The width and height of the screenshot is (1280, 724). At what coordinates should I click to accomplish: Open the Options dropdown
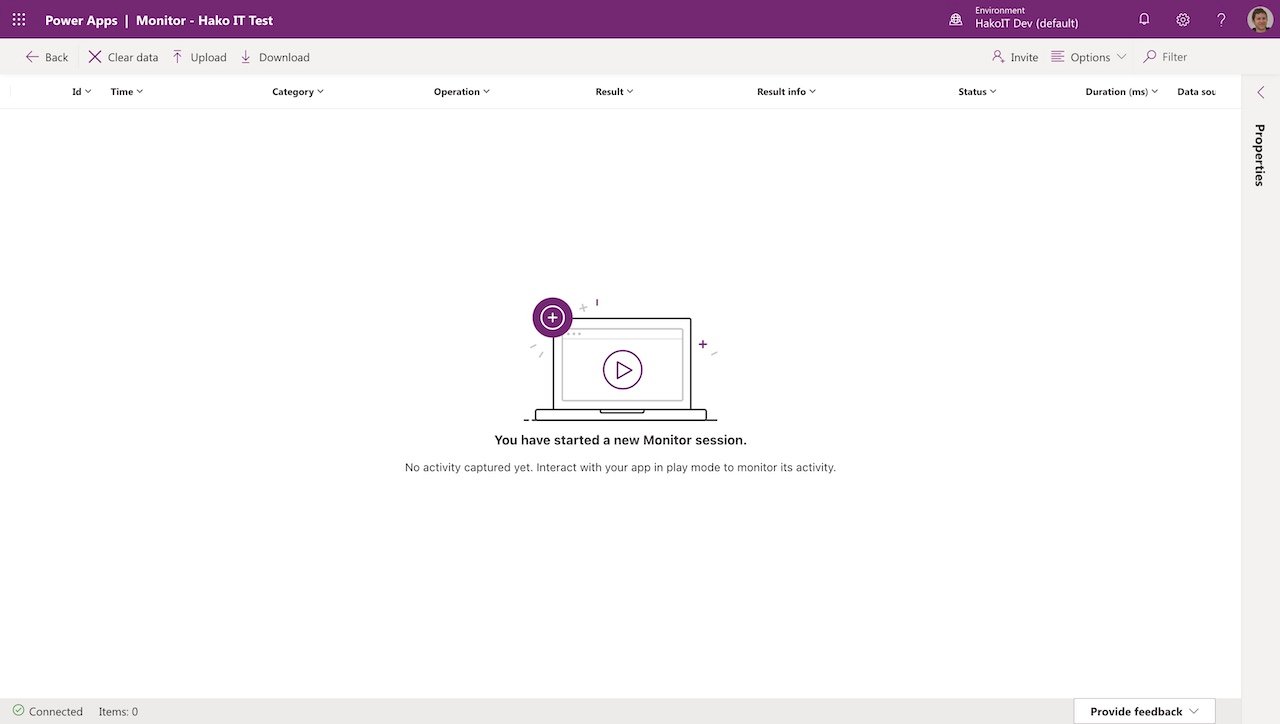tap(1089, 57)
